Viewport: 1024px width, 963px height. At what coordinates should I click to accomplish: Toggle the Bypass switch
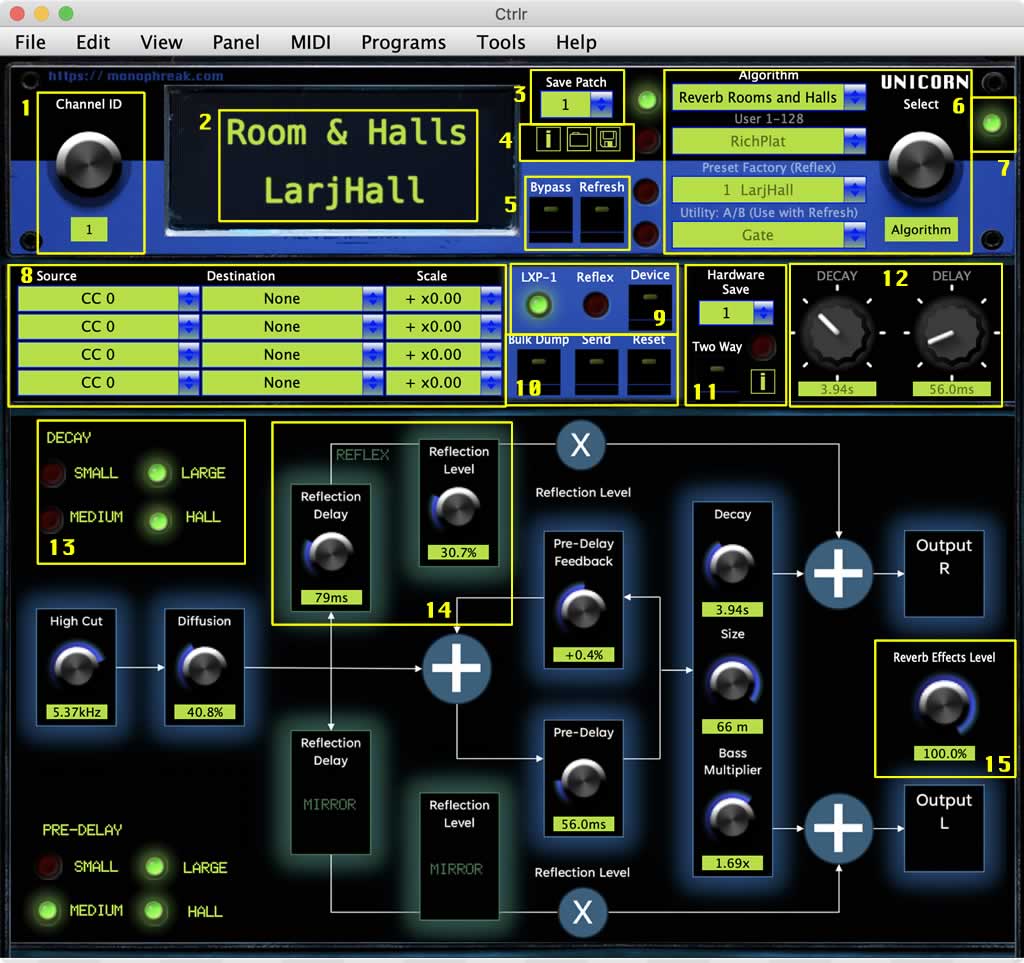tap(550, 220)
